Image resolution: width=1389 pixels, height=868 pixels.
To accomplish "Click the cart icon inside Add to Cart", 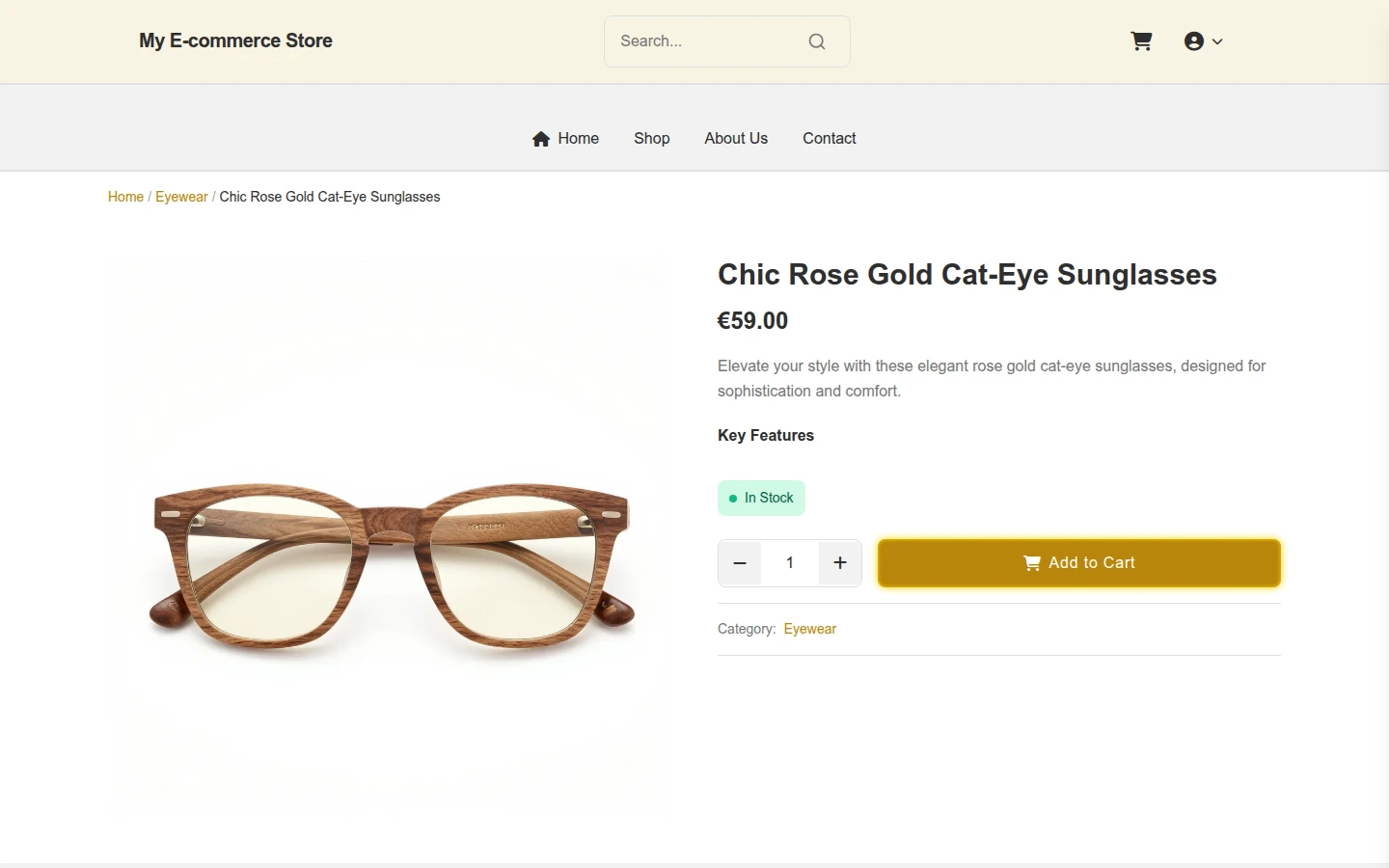I will 1032,563.
